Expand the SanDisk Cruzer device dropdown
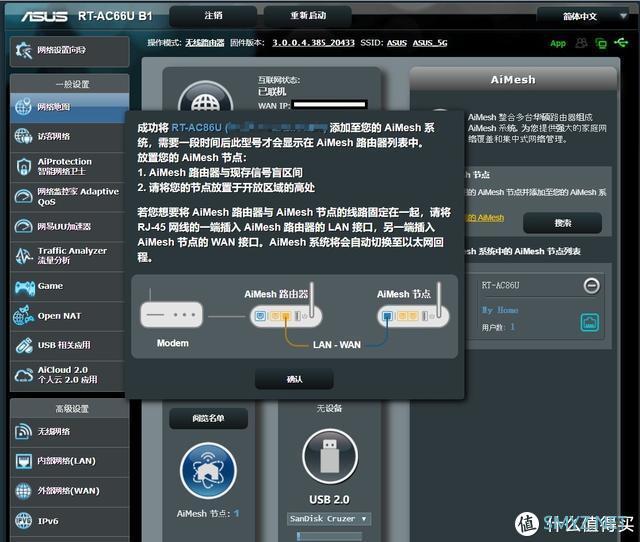 pyautogui.click(x=329, y=519)
